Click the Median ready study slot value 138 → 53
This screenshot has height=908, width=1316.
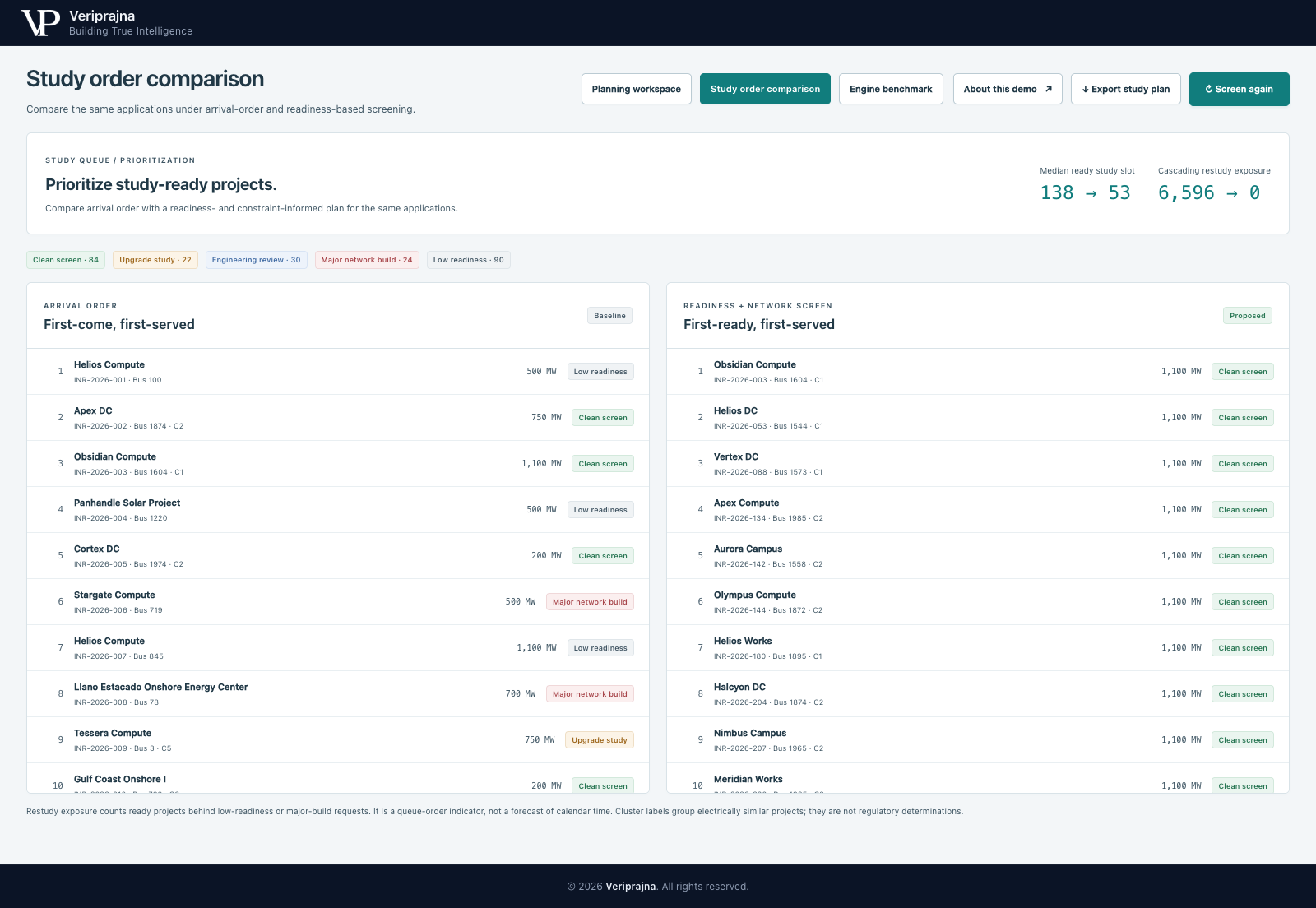pyautogui.click(x=1086, y=192)
